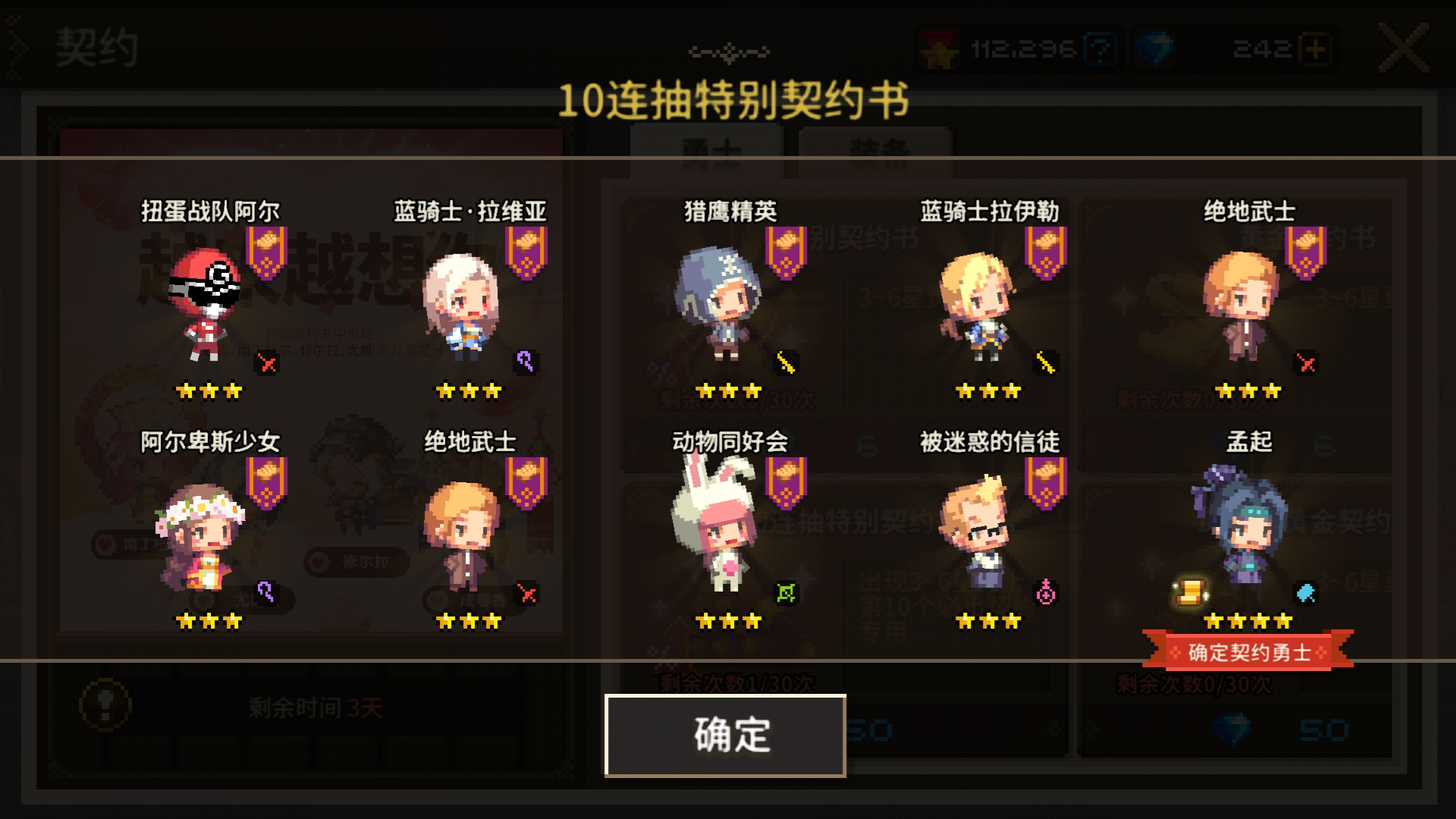Click the golden scroll icon beside 孟起
Screen dimensions: 1456x819
point(1191,591)
